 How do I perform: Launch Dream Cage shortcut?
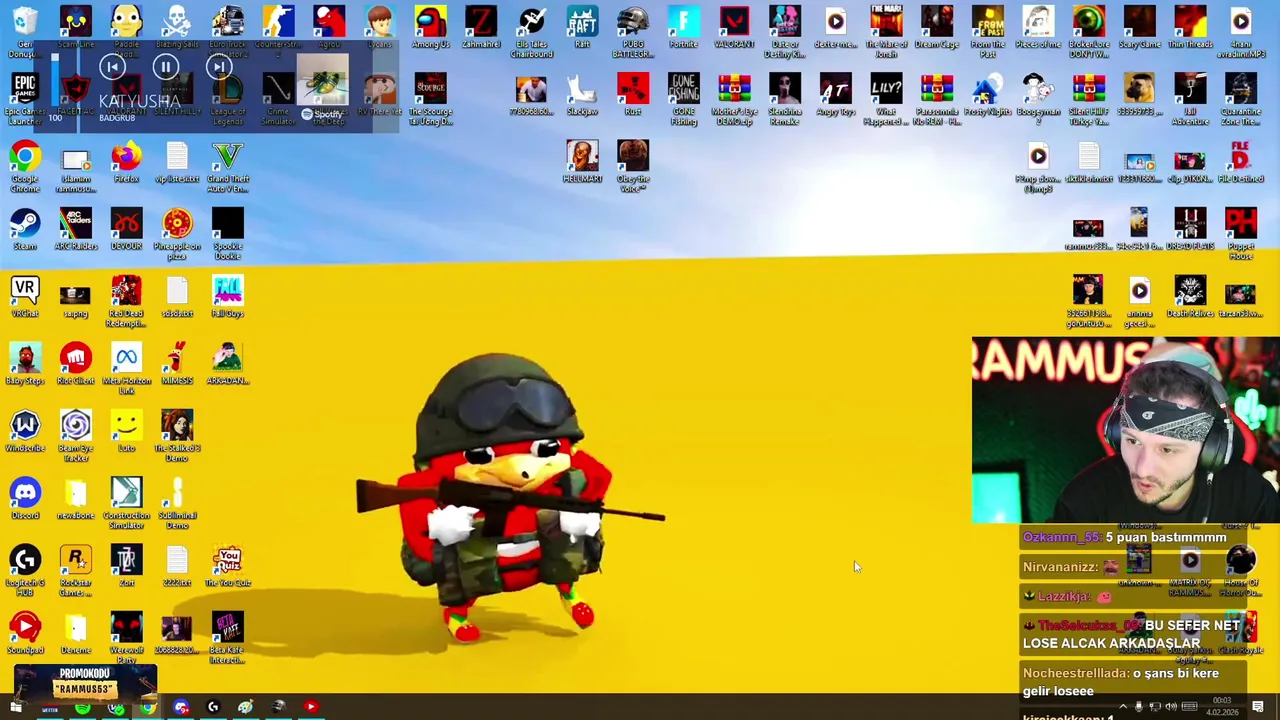coord(936,28)
